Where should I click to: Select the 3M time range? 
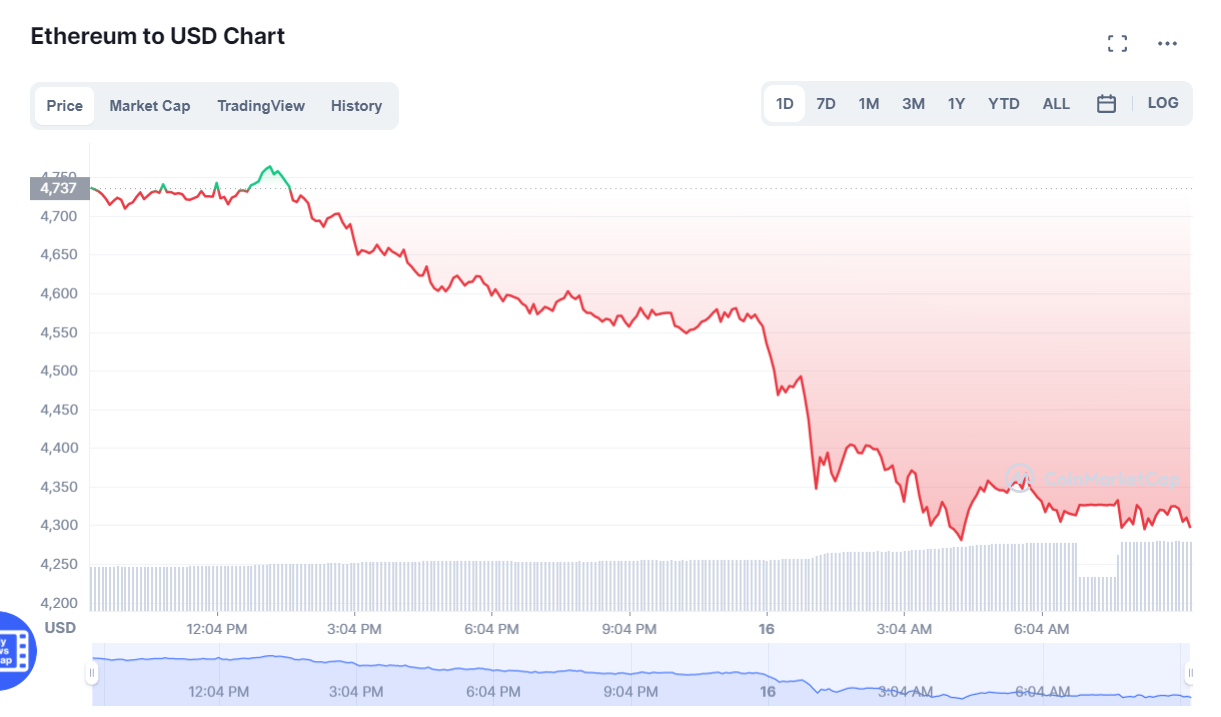point(912,103)
